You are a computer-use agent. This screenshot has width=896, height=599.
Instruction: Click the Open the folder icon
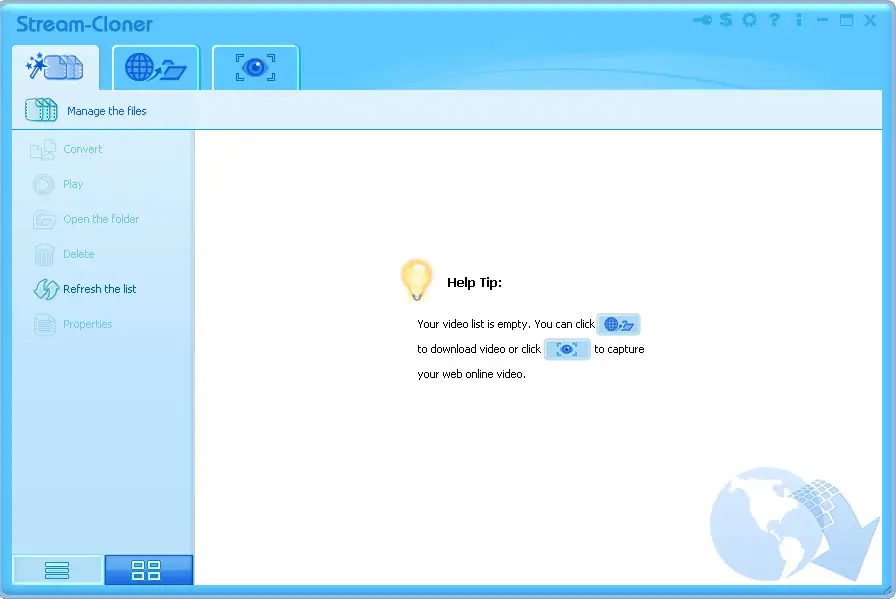(44, 219)
